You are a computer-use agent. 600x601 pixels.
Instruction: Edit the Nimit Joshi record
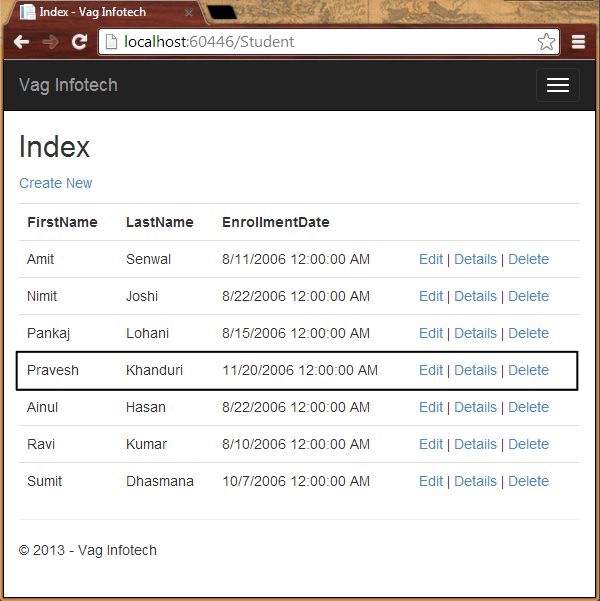click(x=431, y=296)
